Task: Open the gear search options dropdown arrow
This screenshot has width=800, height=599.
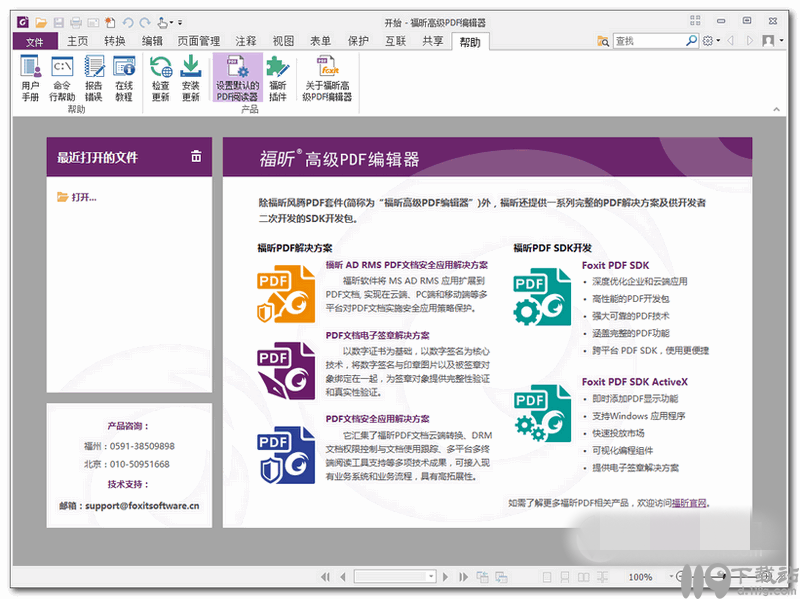Action: tap(718, 40)
